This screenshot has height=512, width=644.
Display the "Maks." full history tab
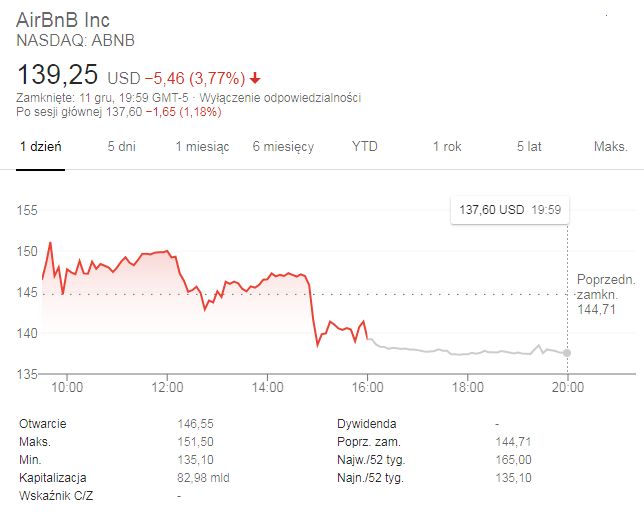click(x=611, y=147)
